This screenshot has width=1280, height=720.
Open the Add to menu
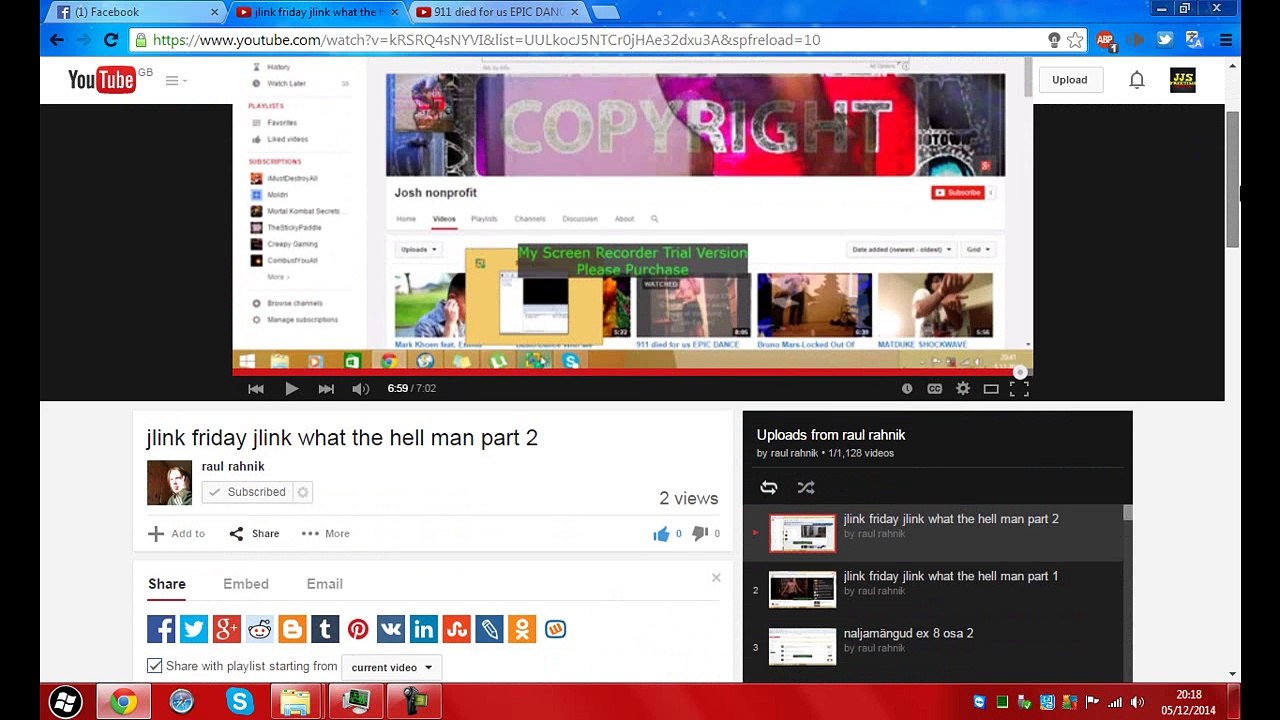(176, 534)
